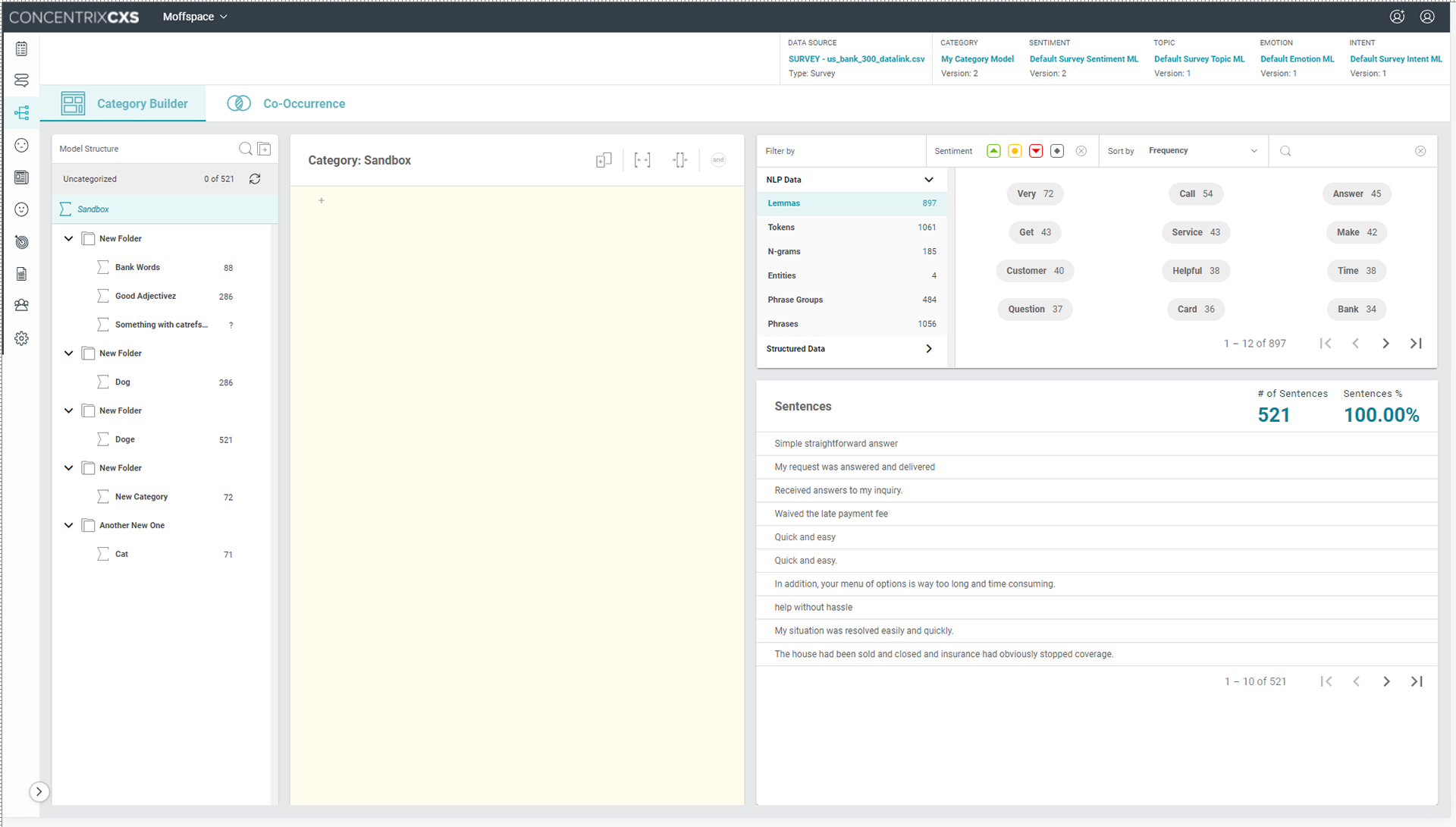1456x827 pixels.
Task: Click the Customer 40 lemma chip
Action: 1034,271
